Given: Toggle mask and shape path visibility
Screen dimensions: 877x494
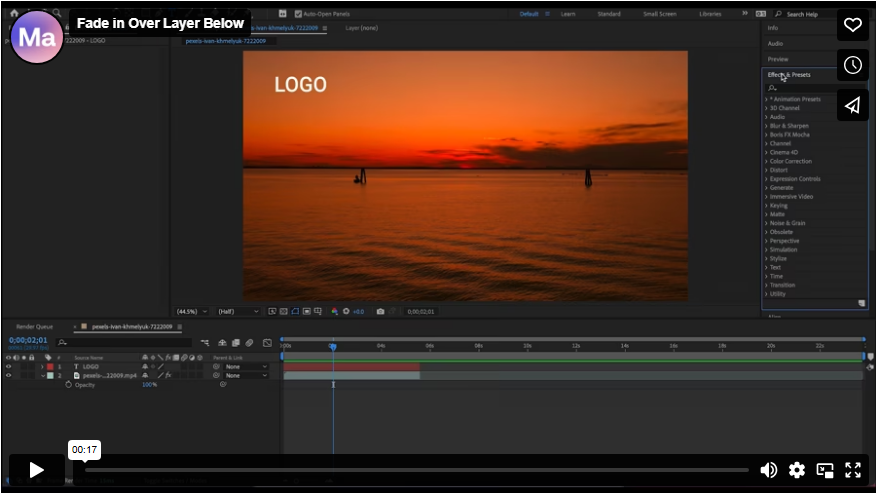Looking at the screenshot, I should (x=295, y=312).
